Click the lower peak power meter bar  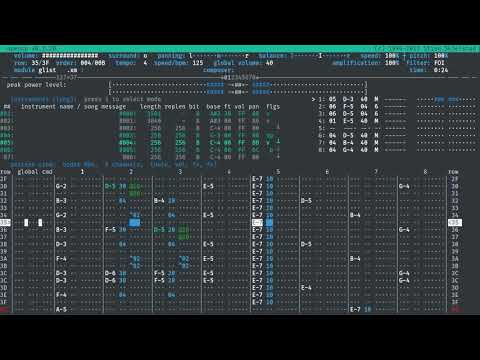tap(238, 92)
